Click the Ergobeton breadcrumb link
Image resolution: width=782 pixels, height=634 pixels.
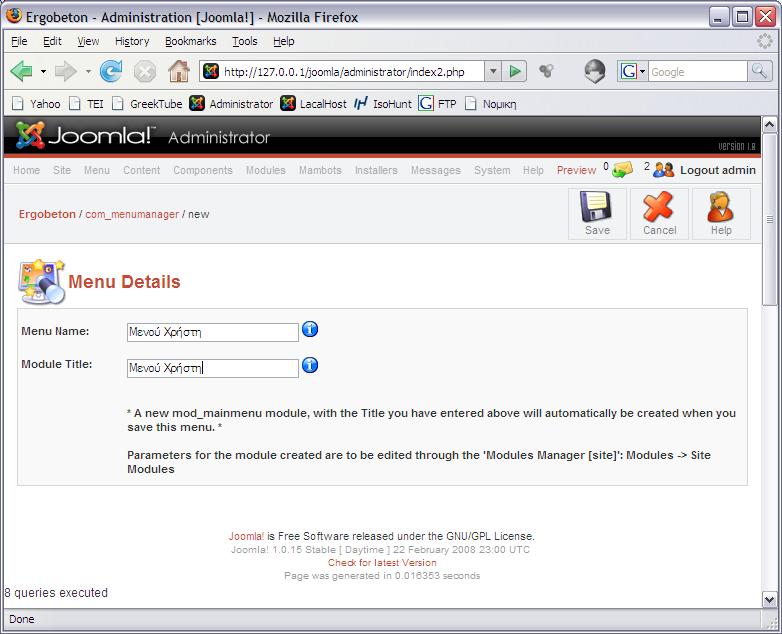tap(47, 214)
